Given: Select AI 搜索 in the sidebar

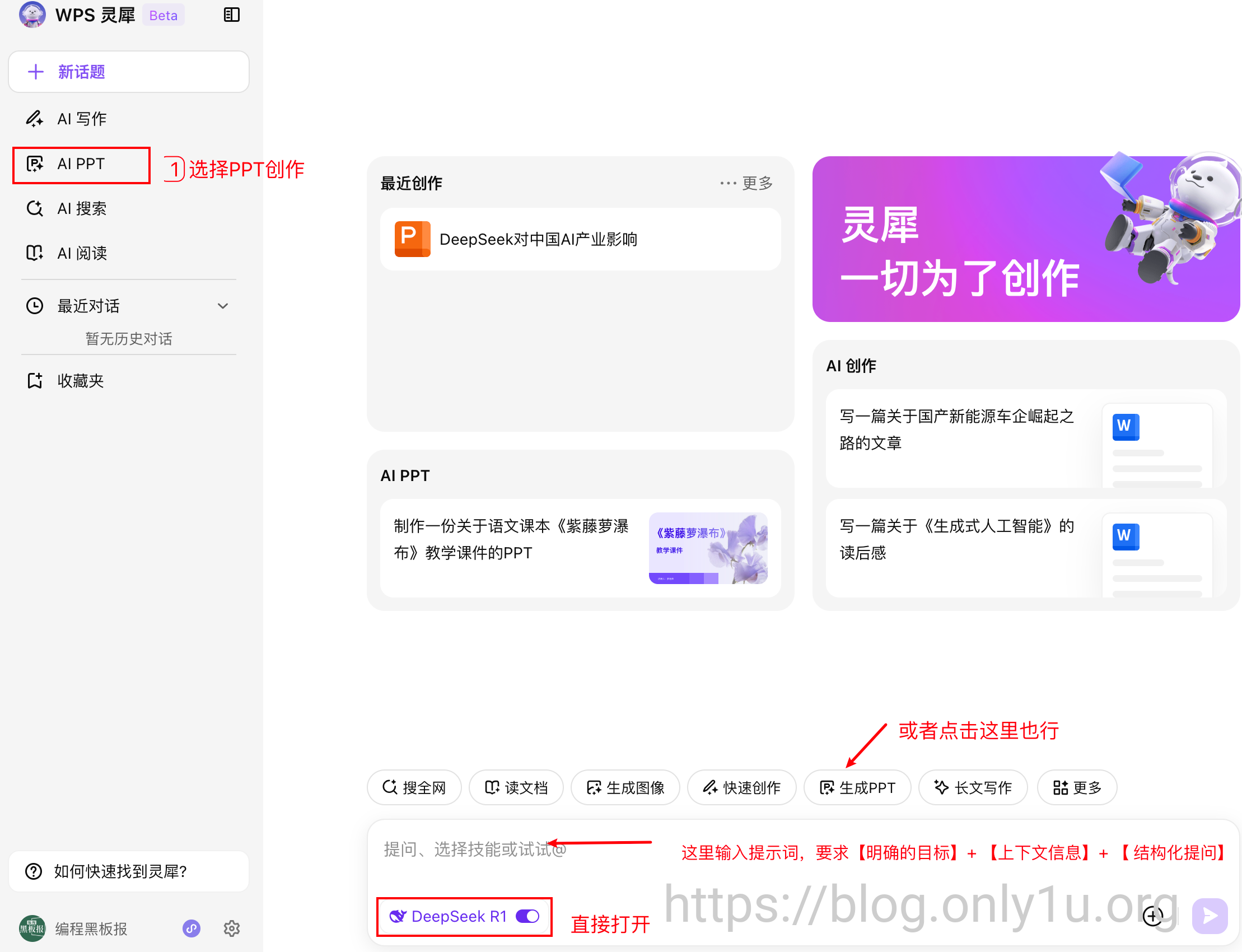Looking at the screenshot, I should click(81, 208).
